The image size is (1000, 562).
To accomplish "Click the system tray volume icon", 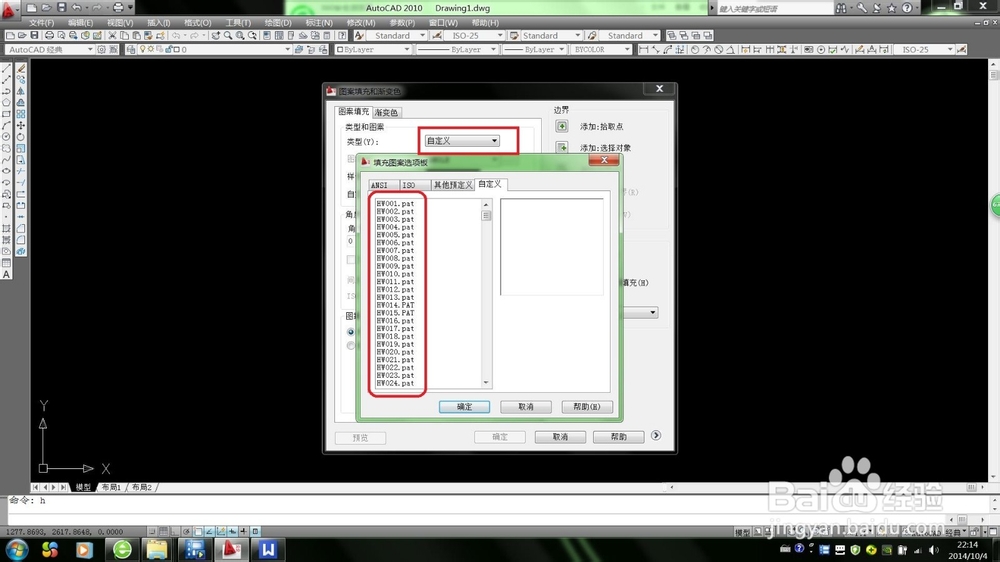I will tap(934, 549).
